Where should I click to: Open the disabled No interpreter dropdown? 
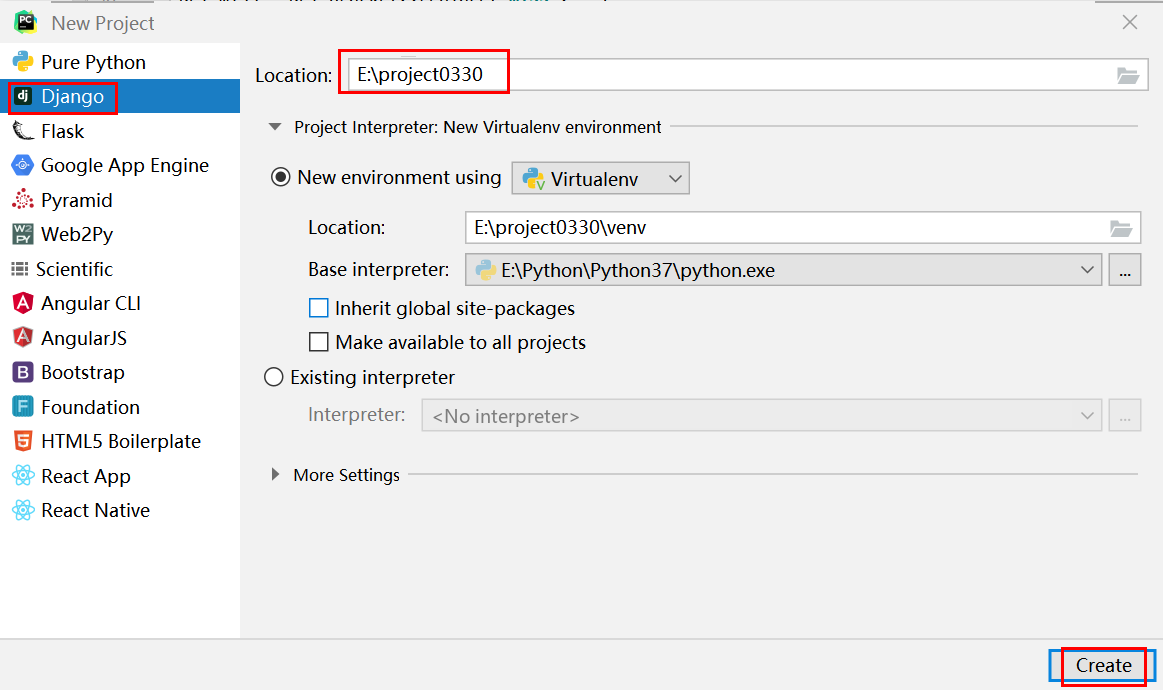[x=762, y=415]
